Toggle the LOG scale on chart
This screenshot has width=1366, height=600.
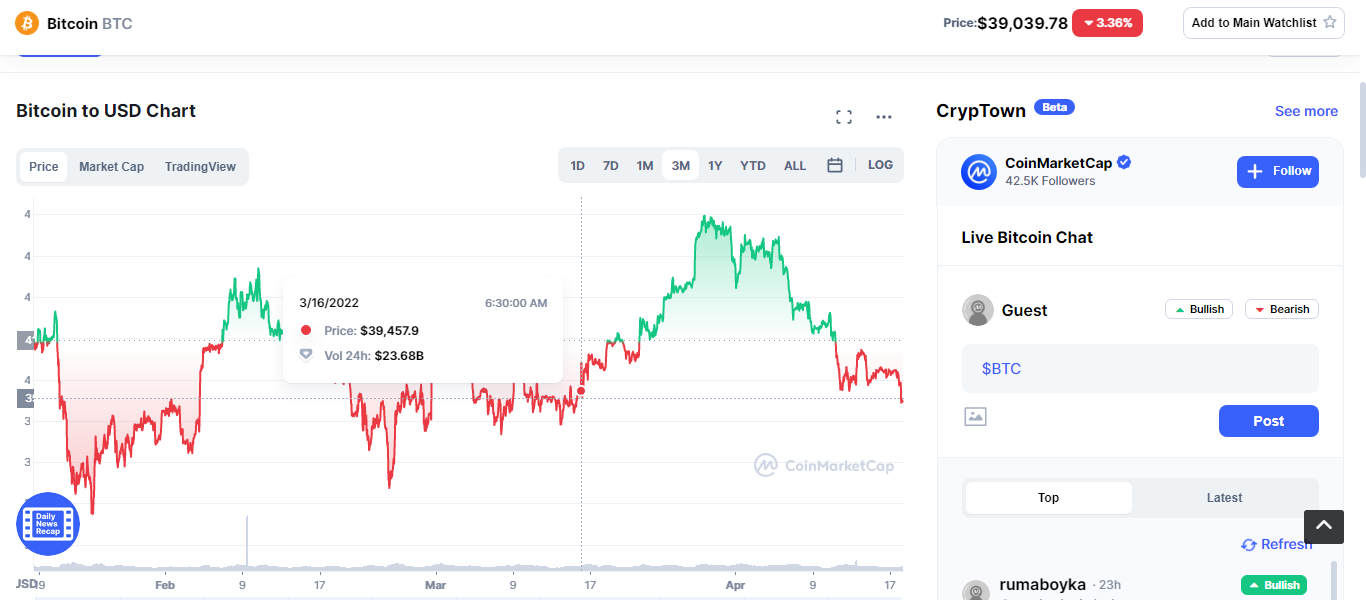click(x=880, y=165)
